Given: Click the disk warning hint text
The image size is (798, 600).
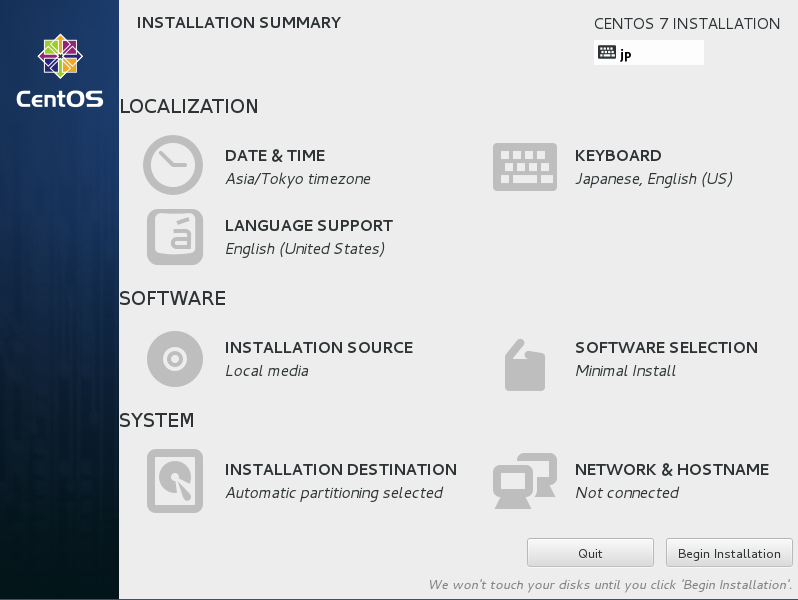Looking at the screenshot, I should pos(610,585).
